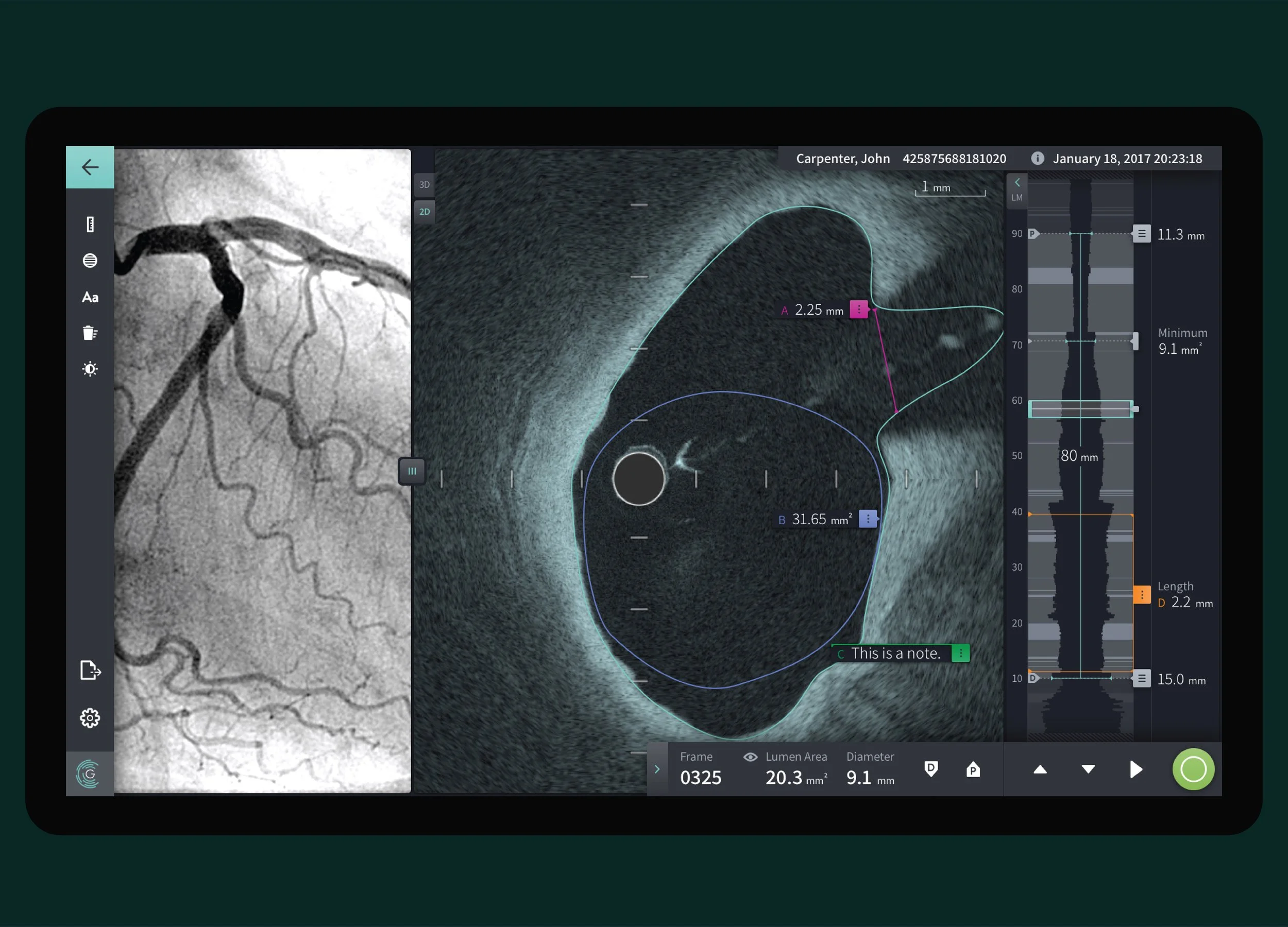Click the export file icon
Viewport: 1288px width, 927px height.
[x=90, y=671]
